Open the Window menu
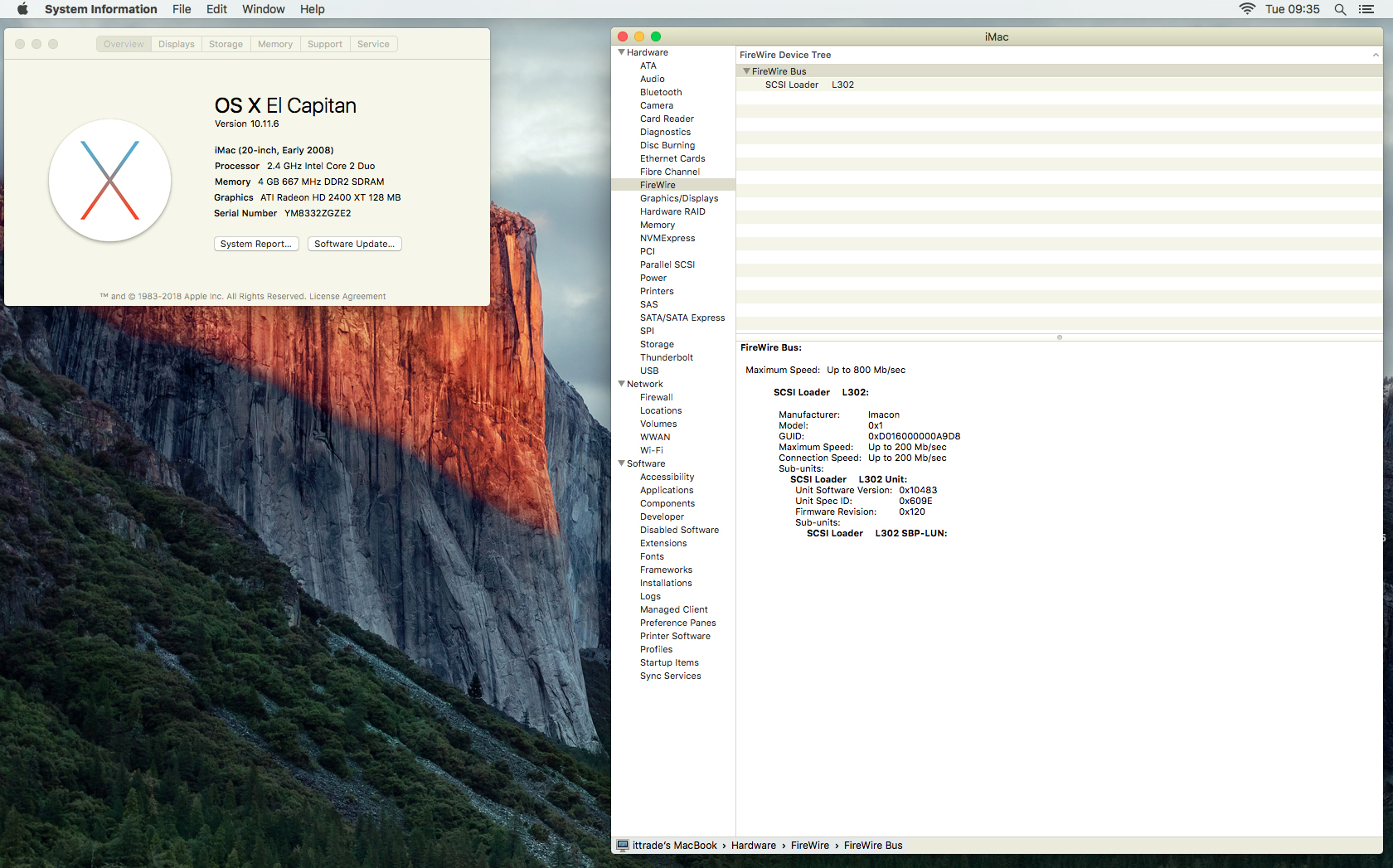Viewport: 1393px width, 868px height. (x=263, y=9)
